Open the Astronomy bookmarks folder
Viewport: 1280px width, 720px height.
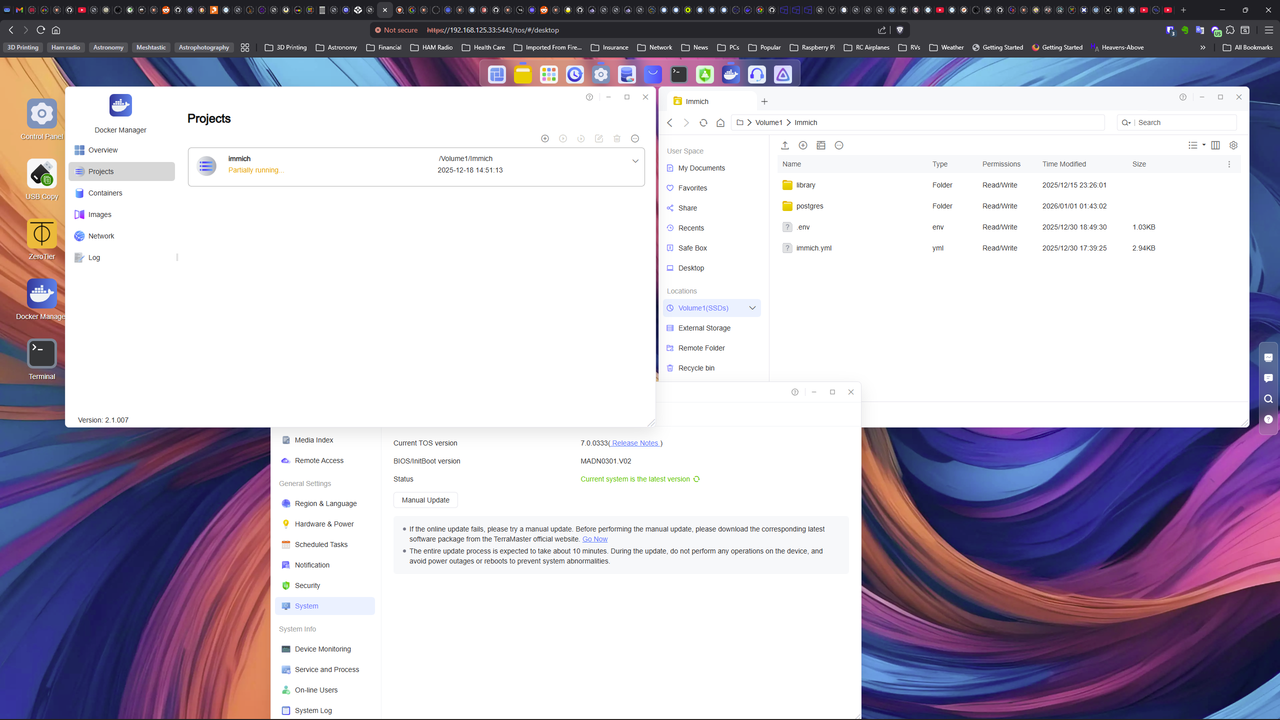[x=335, y=47]
